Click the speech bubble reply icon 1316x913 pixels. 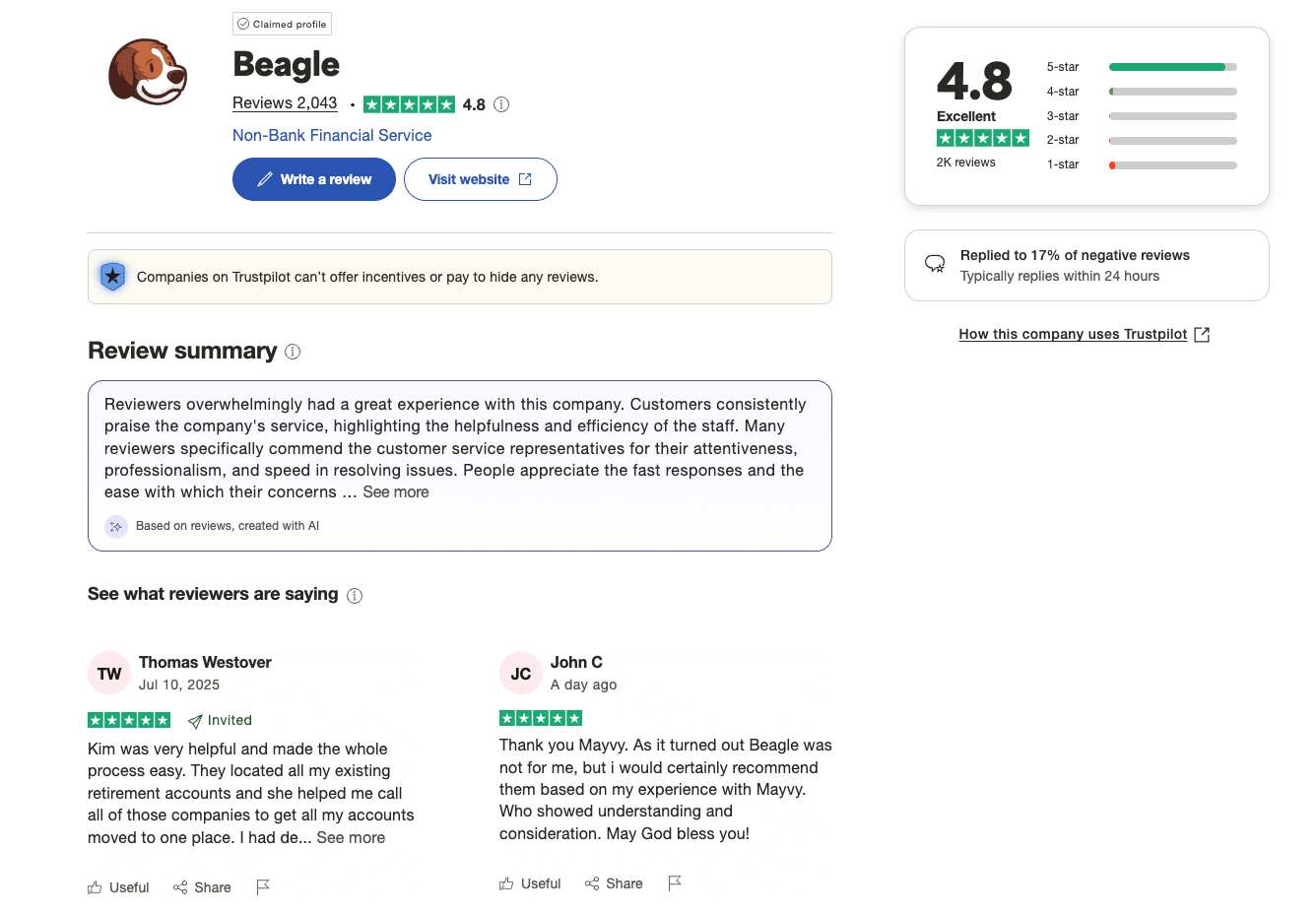(x=935, y=264)
